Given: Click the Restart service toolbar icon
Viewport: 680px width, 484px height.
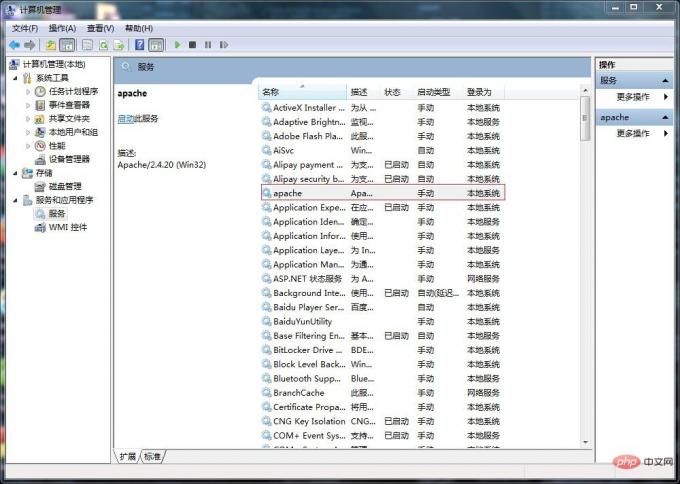Looking at the screenshot, I should 224,45.
